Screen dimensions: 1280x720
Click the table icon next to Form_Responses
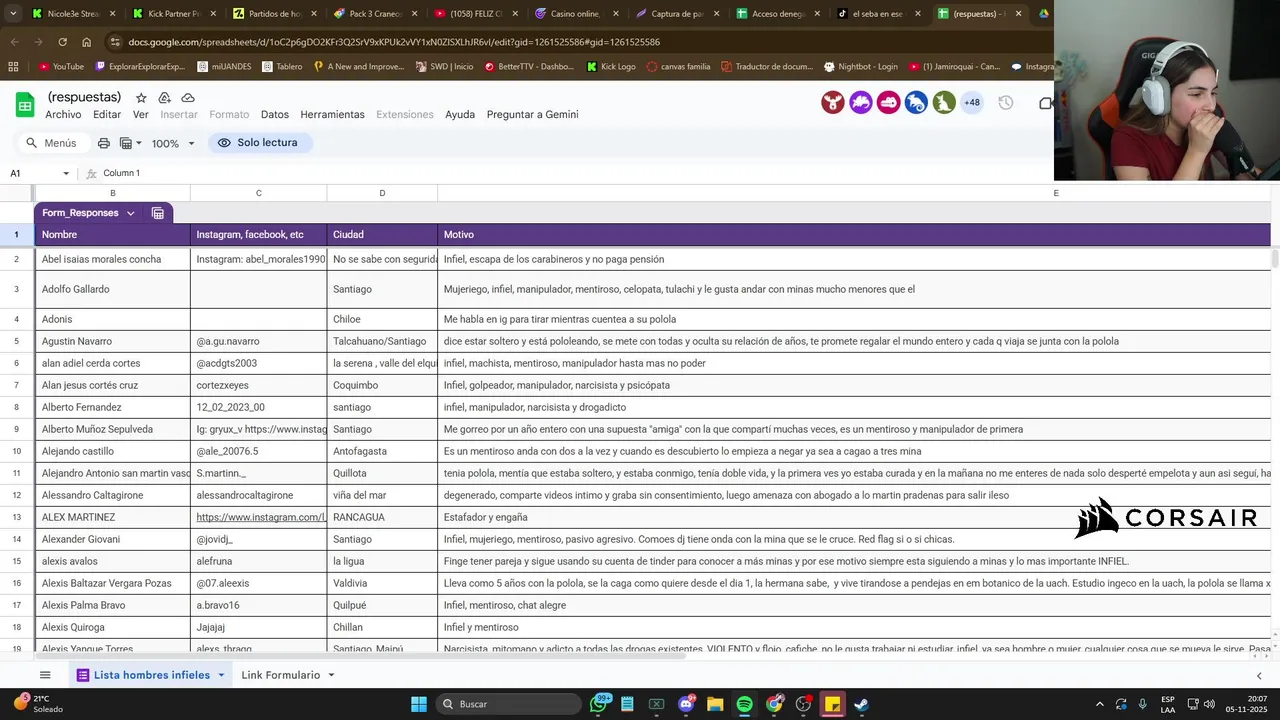tap(158, 213)
